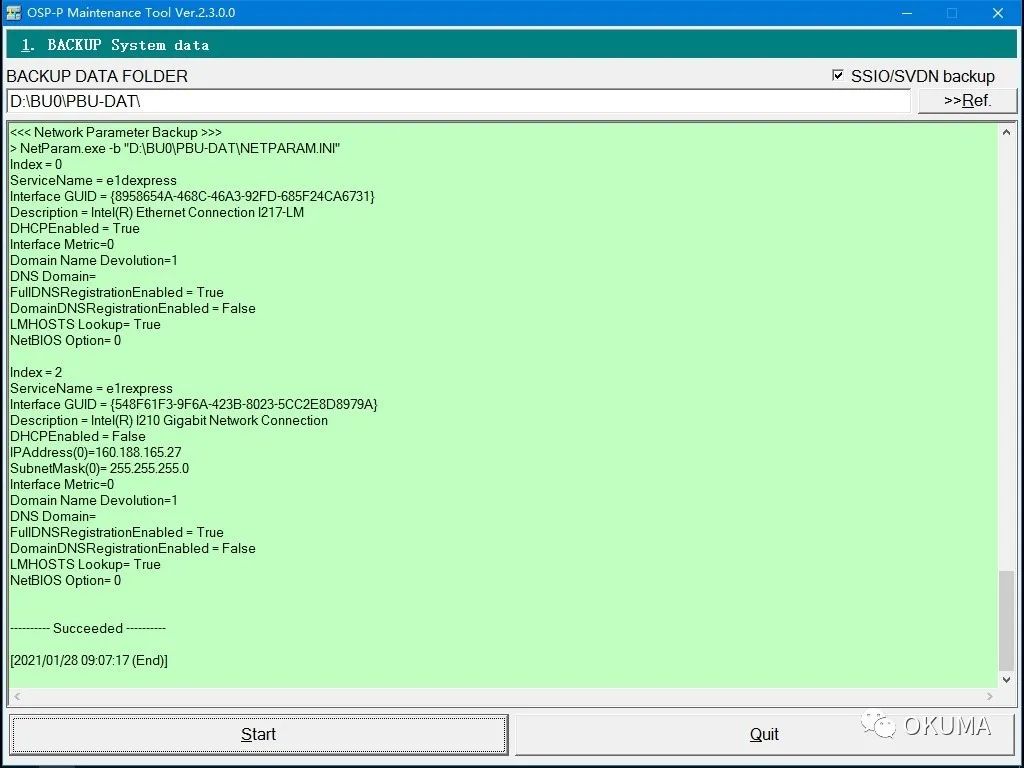Click the Intel(R) Ethernet Connection I217-LM line
This screenshot has width=1024, height=768.
(x=157, y=212)
